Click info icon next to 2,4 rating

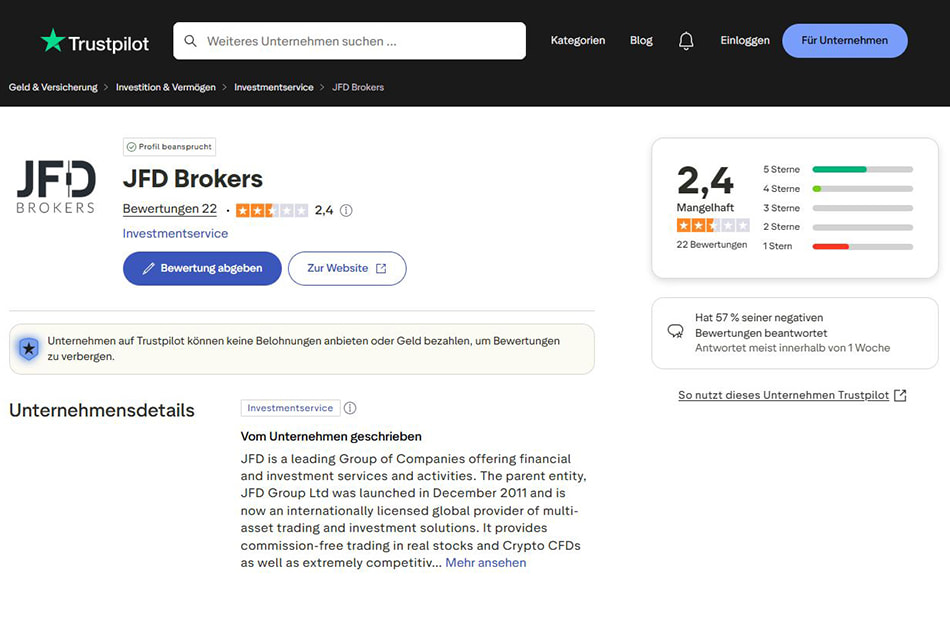(x=346, y=210)
